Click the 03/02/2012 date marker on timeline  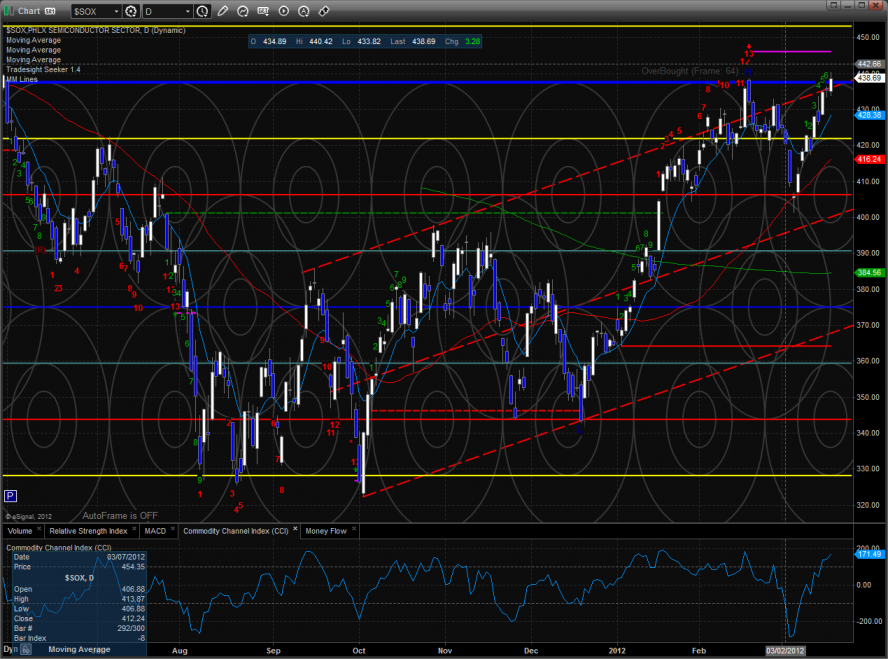pos(783,650)
